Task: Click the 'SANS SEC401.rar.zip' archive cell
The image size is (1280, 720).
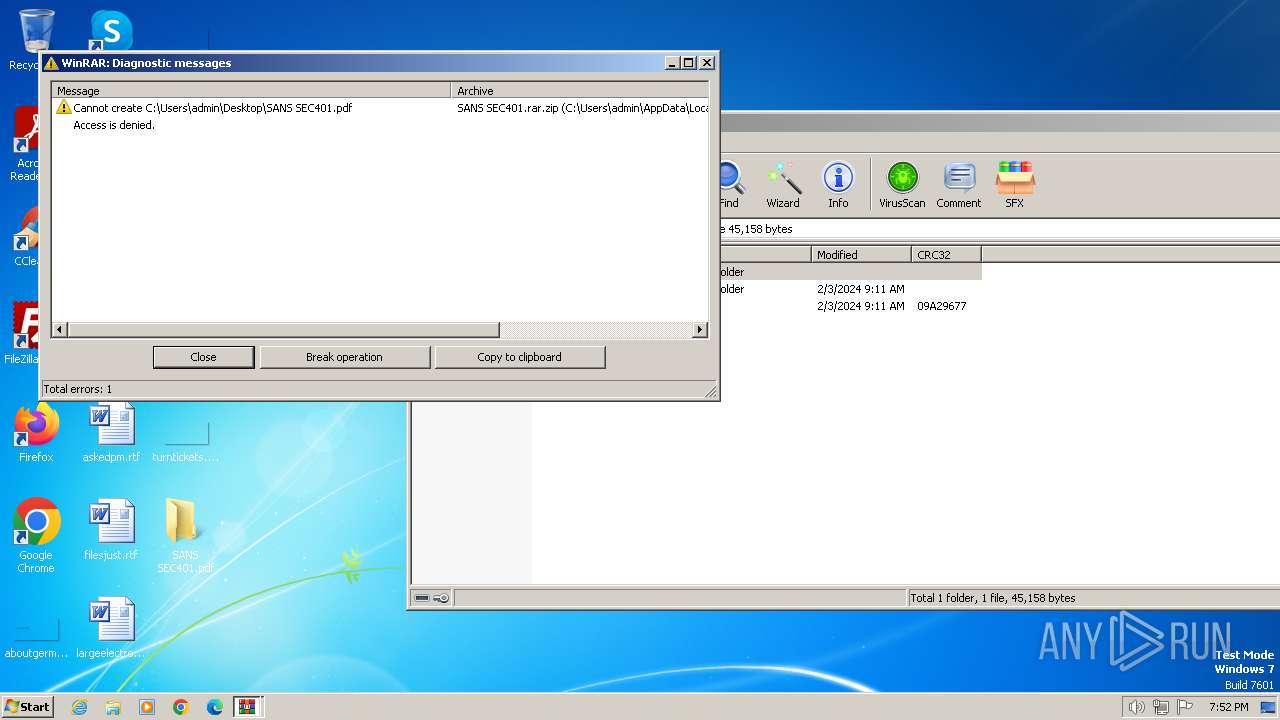Action: coord(583,108)
